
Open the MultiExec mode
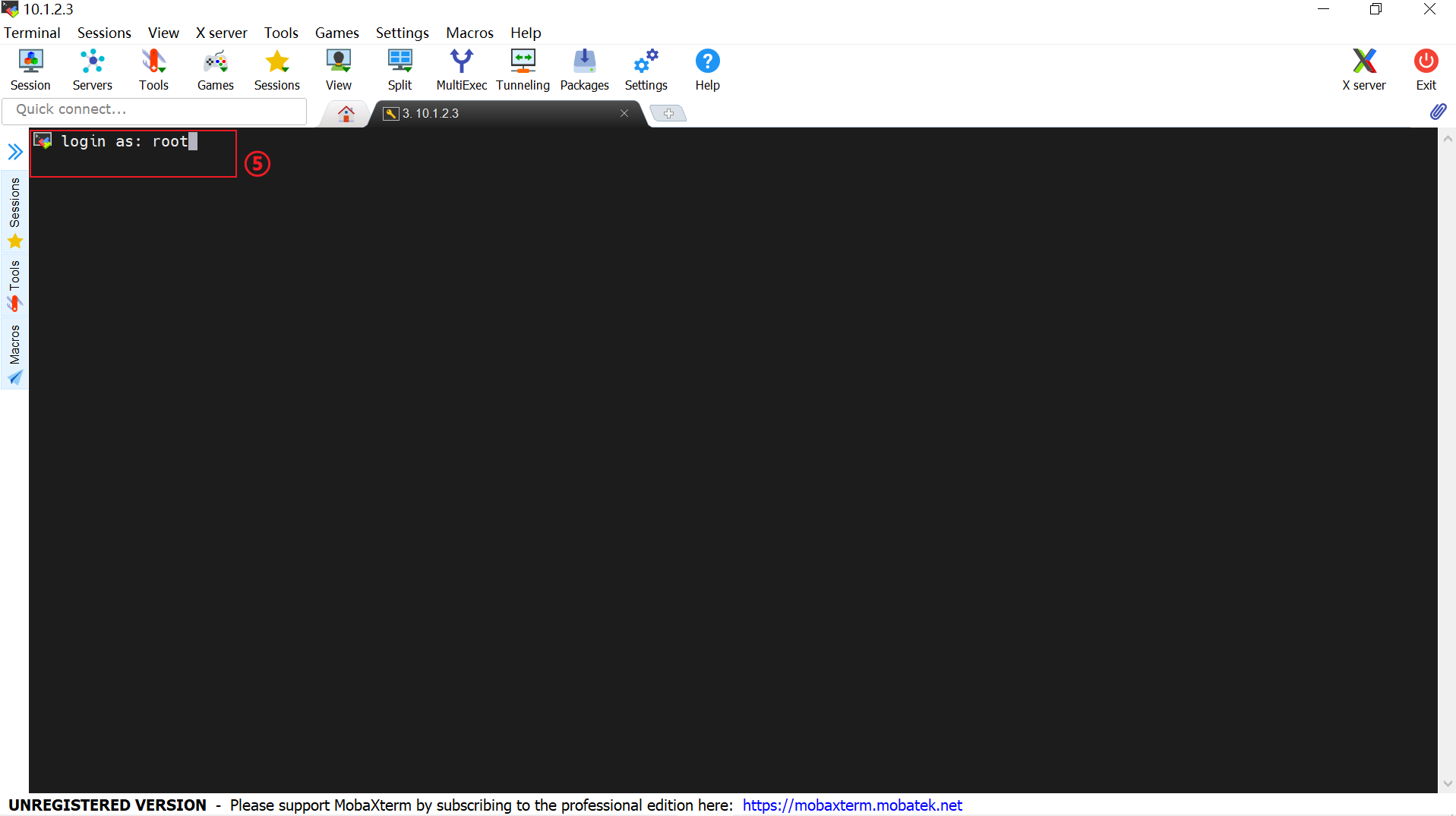461,70
